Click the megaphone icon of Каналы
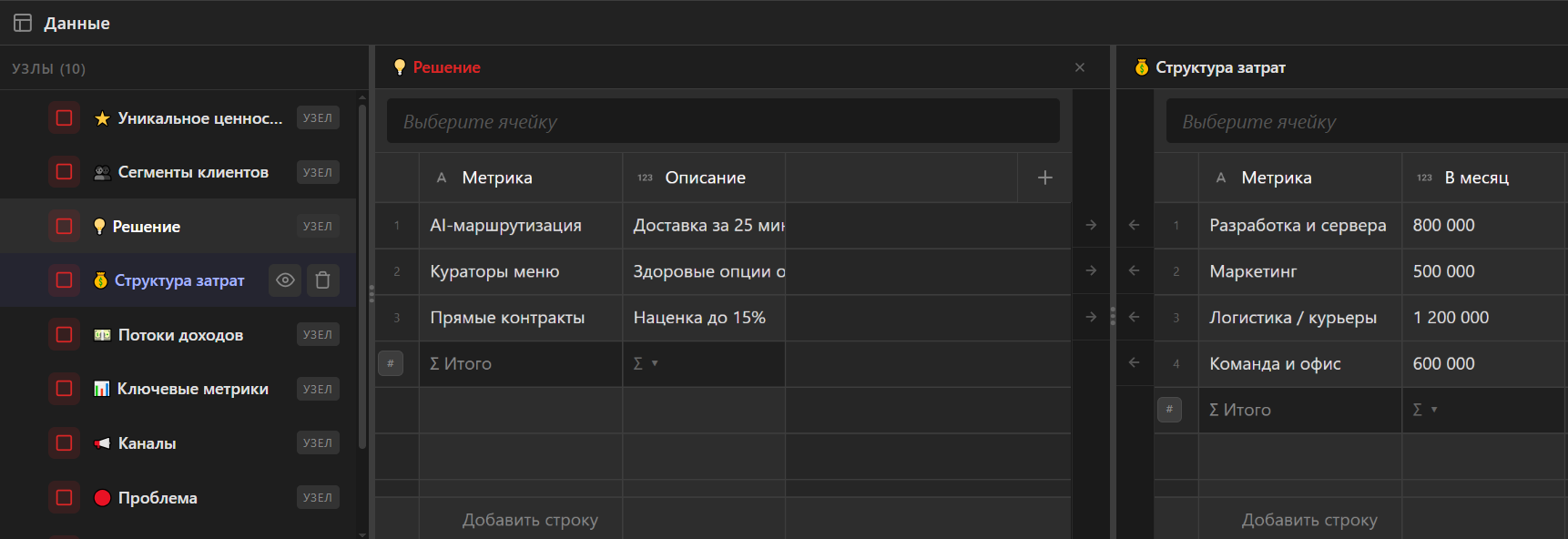Viewport: 1568px width, 539px height. pyautogui.click(x=102, y=443)
